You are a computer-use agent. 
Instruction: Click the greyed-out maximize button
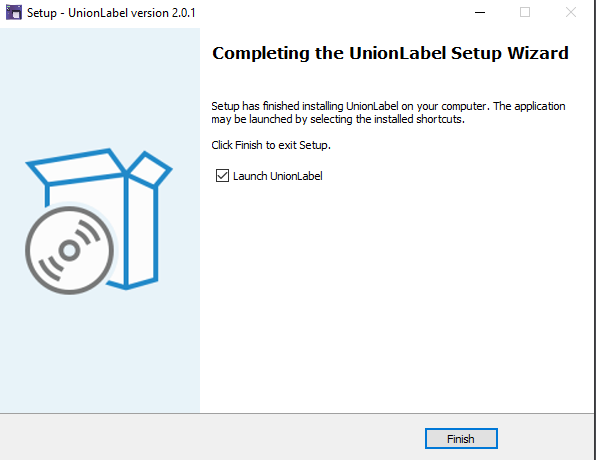click(525, 12)
